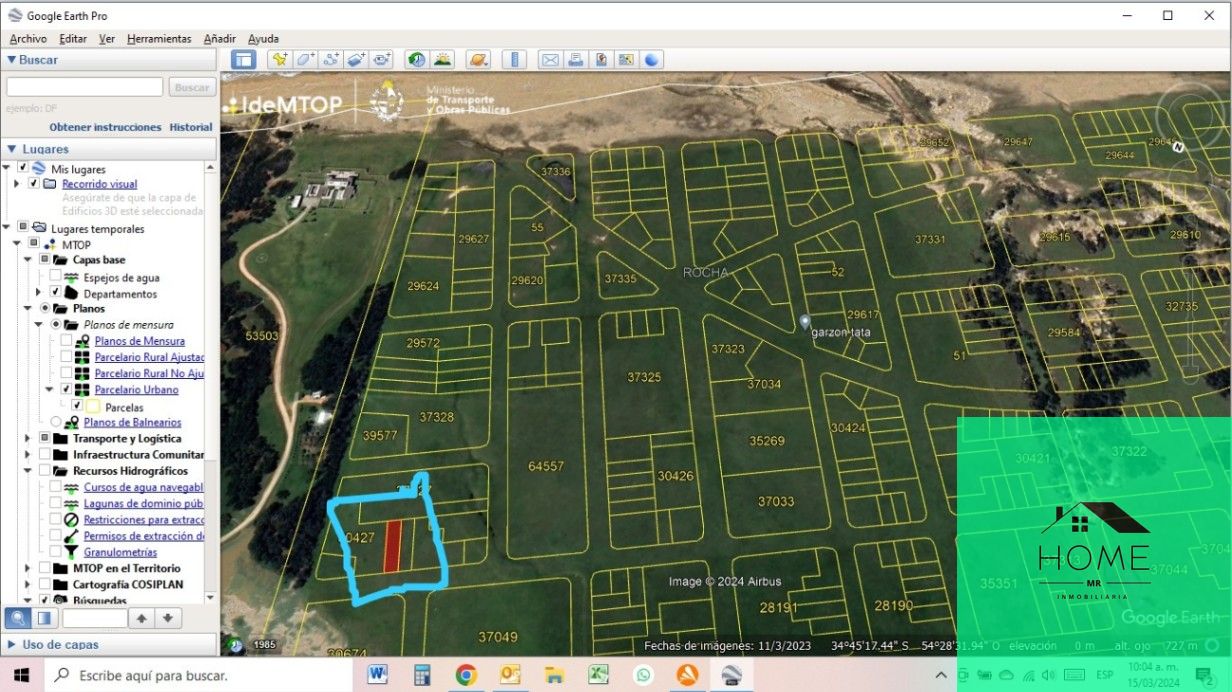This screenshot has height=692, width=1232.
Task: Uncheck the Departamentos layer checkbox
Action: pos(55,291)
